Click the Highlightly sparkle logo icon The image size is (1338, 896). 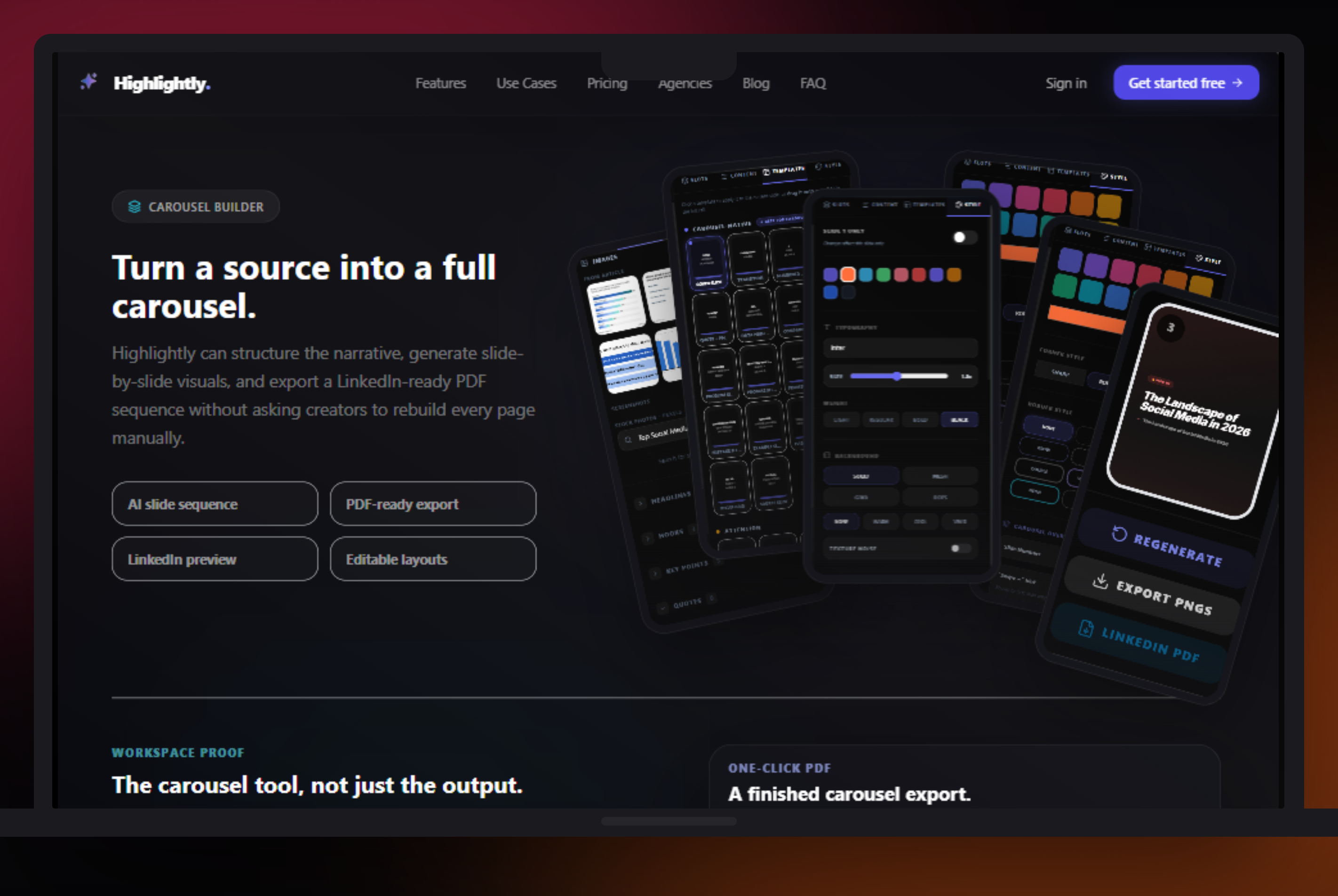(88, 82)
